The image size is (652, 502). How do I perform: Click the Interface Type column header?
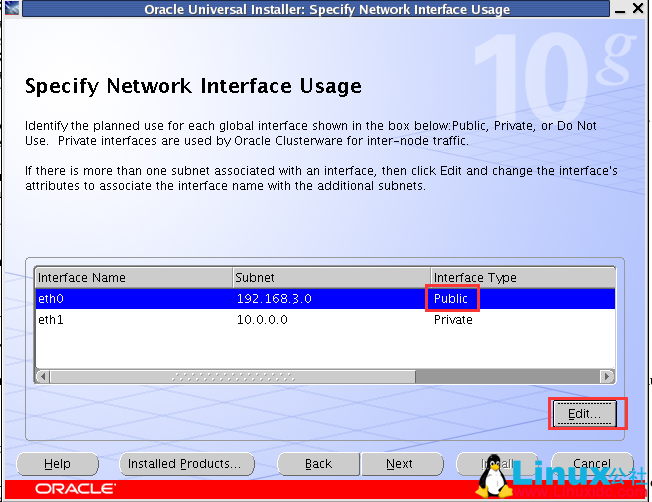coord(523,277)
